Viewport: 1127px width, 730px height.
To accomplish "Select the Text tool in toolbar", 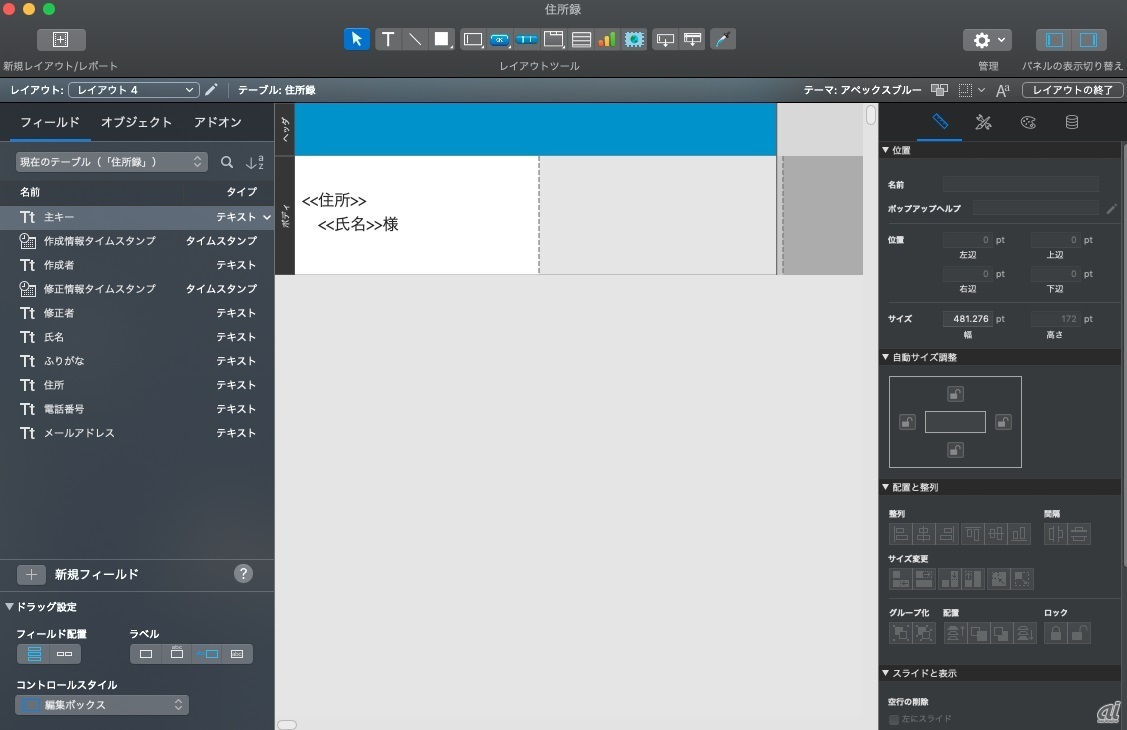I will [x=387, y=39].
